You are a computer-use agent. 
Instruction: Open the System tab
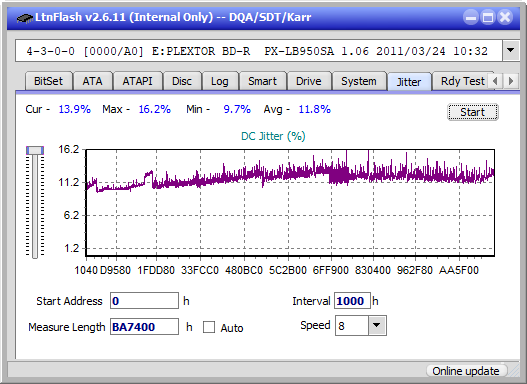coord(359,81)
